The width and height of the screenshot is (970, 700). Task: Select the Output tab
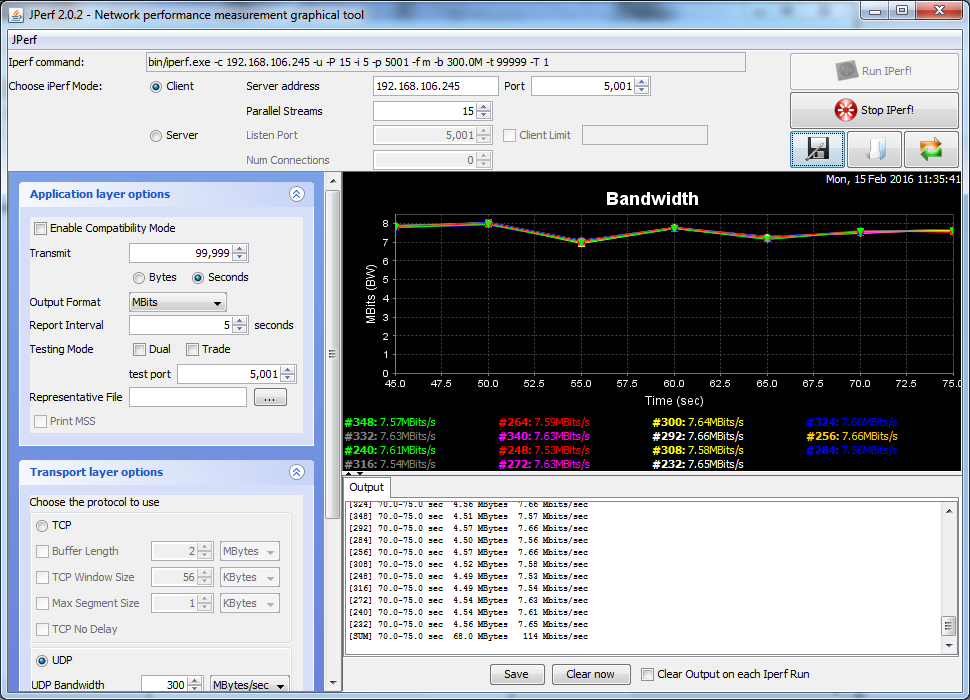tap(366, 487)
